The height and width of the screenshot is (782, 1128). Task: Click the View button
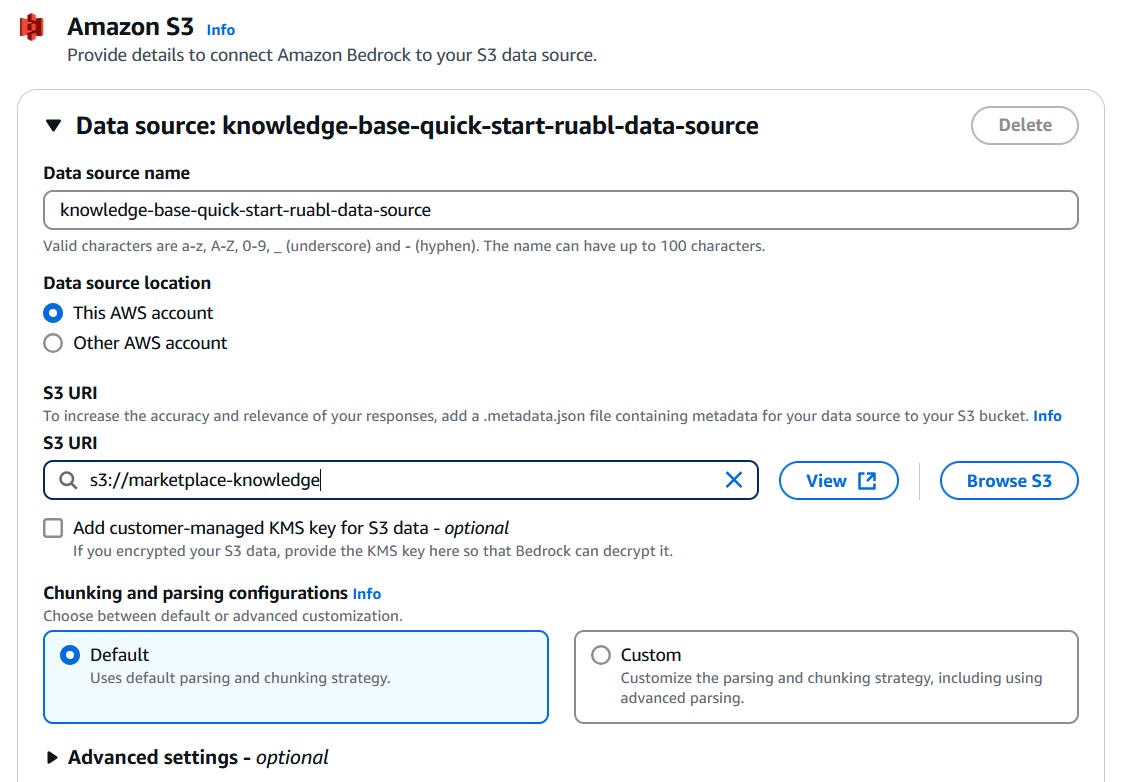(x=839, y=481)
